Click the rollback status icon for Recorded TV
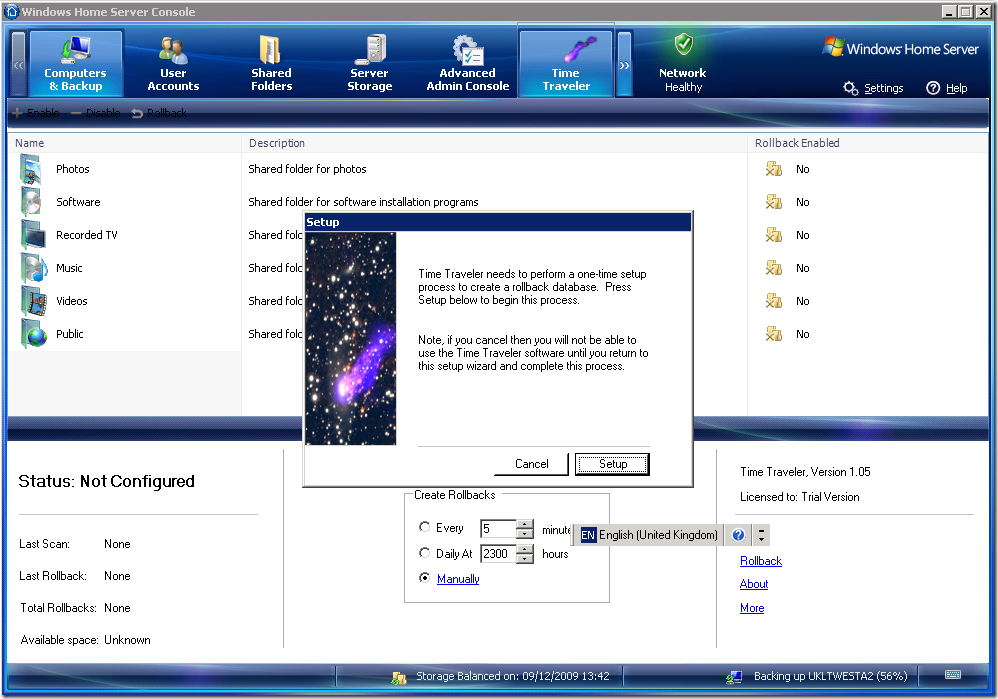This screenshot has width=998, height=699. (773, 236)
